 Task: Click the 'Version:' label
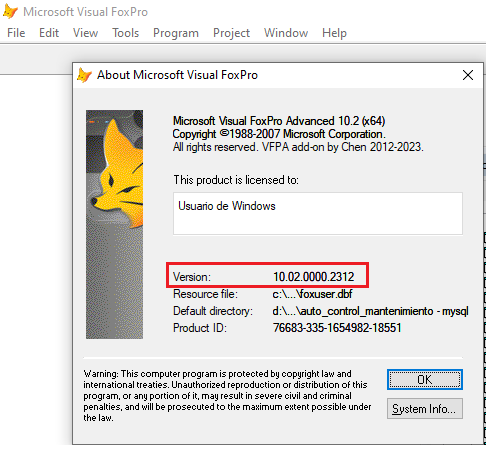[x=192, y=277]
